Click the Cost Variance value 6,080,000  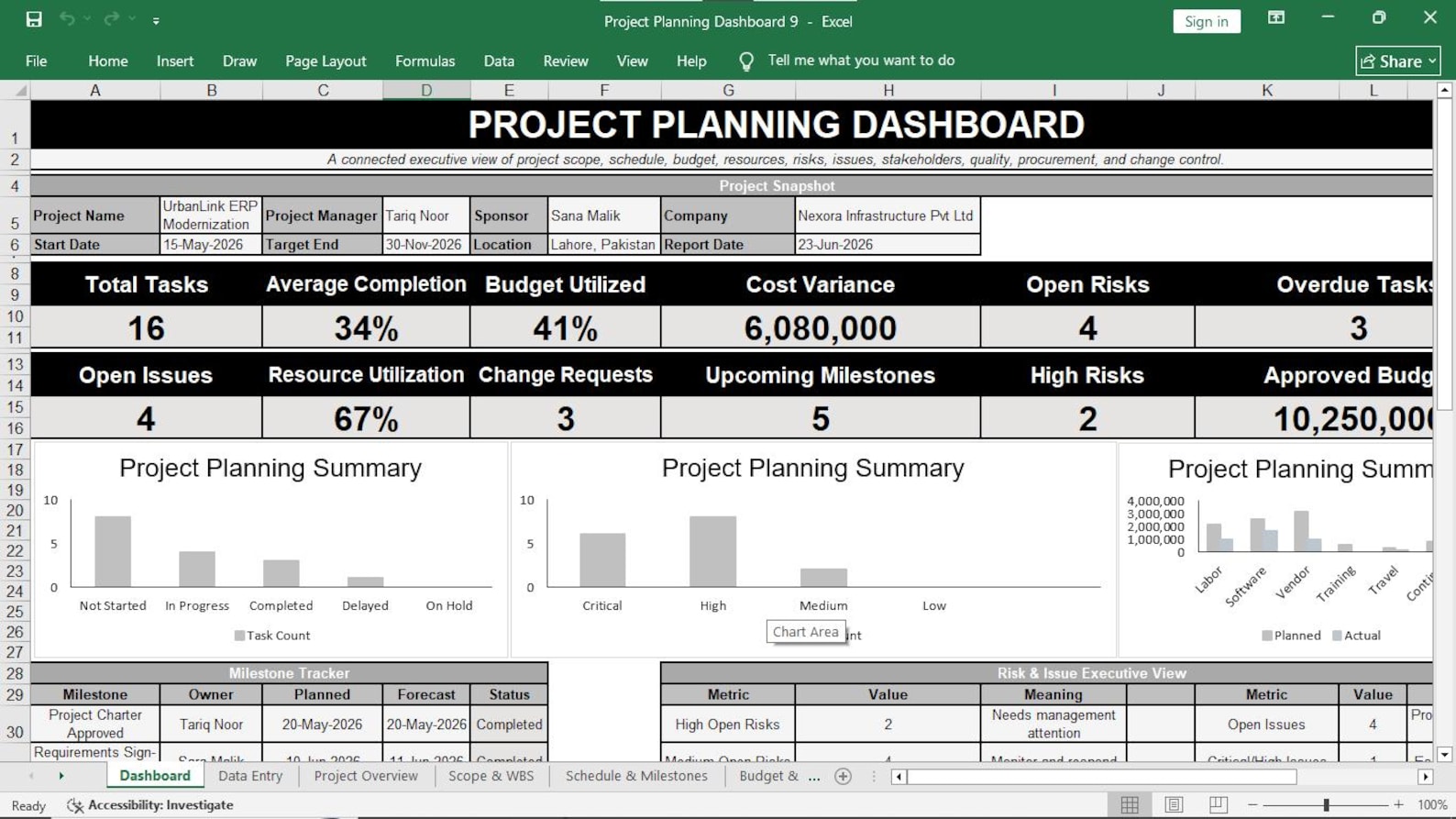(821, 327)
